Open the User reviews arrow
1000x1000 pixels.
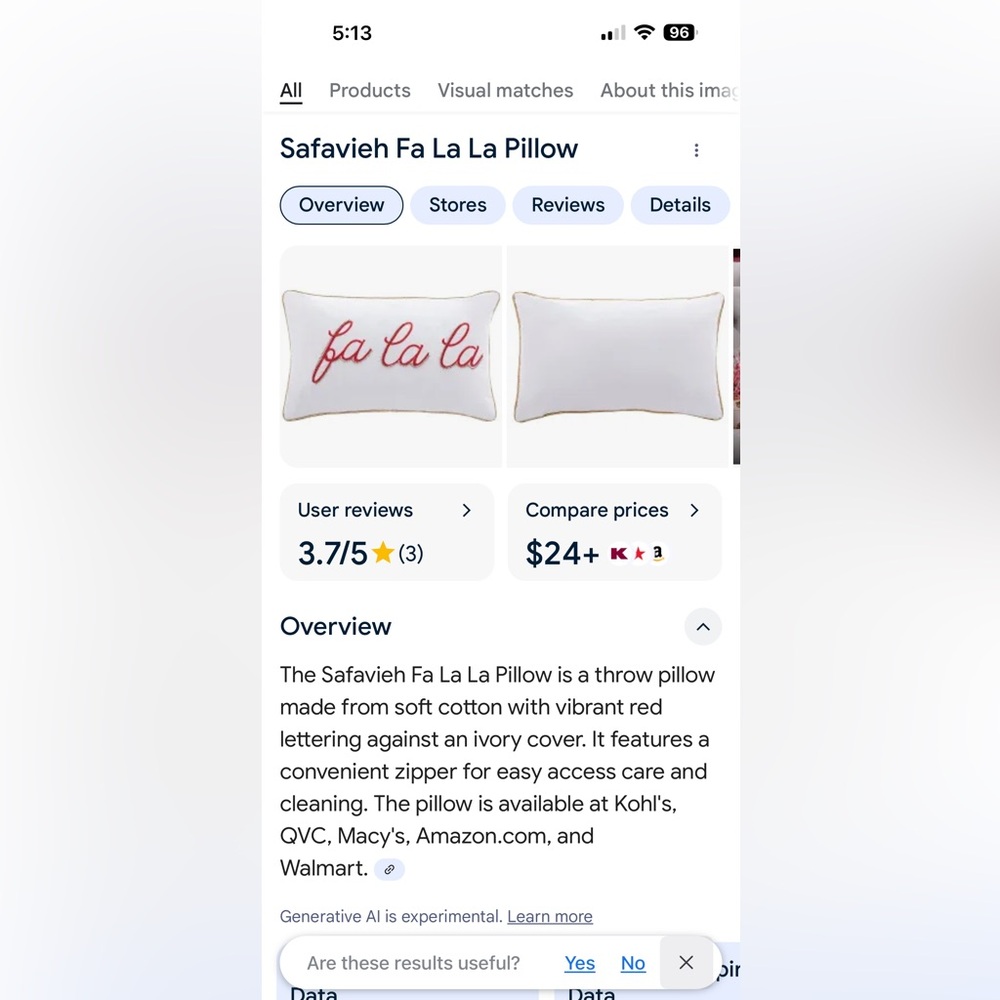[x=466, y=510]
